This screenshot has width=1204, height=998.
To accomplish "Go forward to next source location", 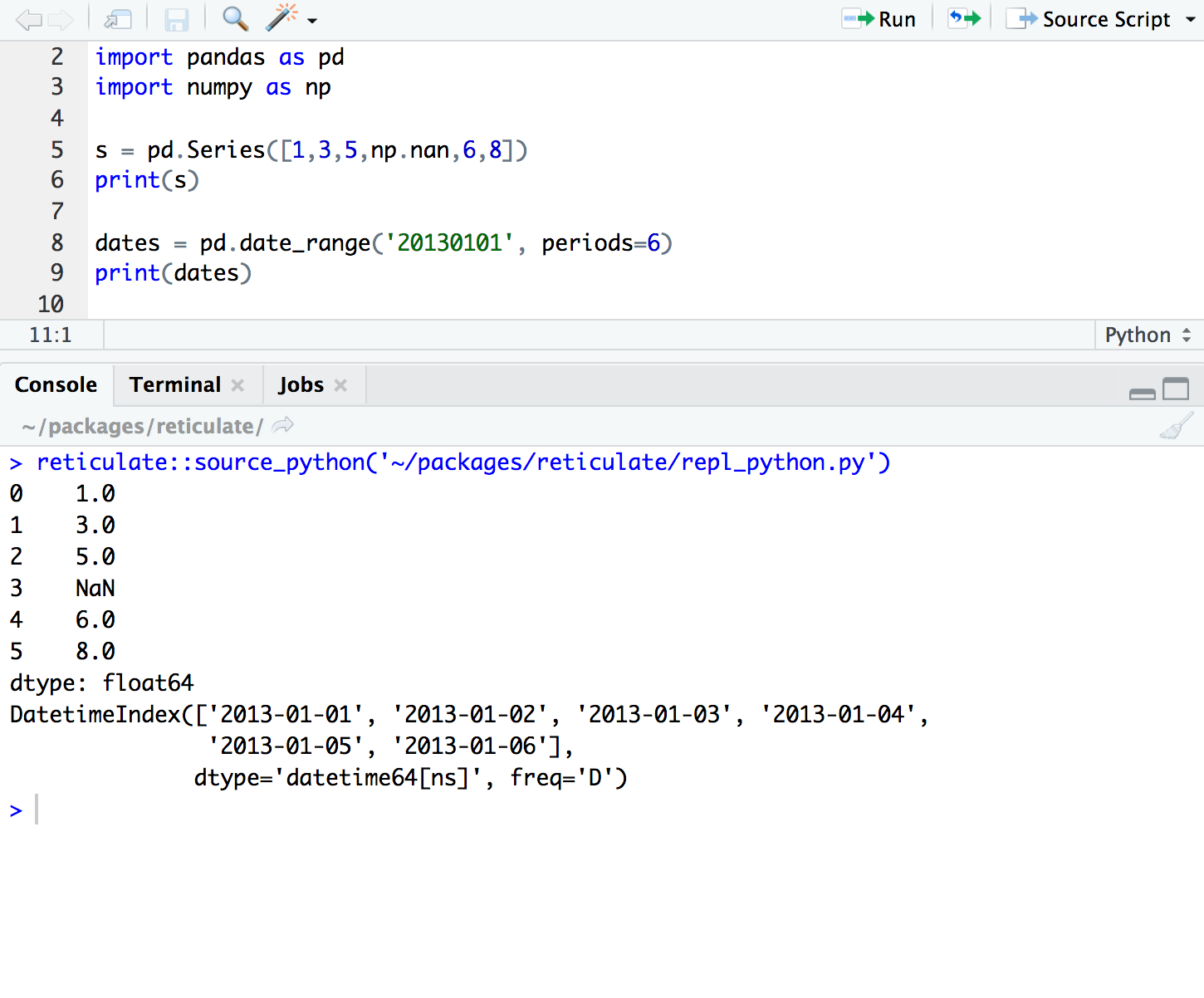I will click(61, 19).
